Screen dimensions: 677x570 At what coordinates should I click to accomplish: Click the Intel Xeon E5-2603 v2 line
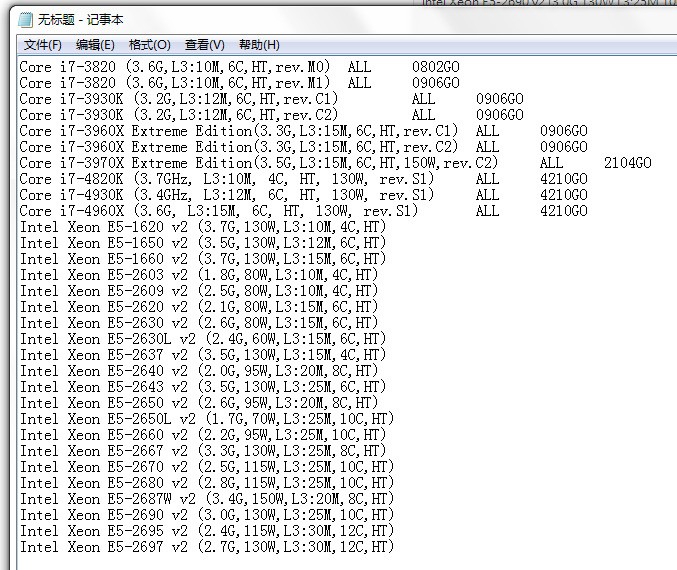click(x=199, y=275)
